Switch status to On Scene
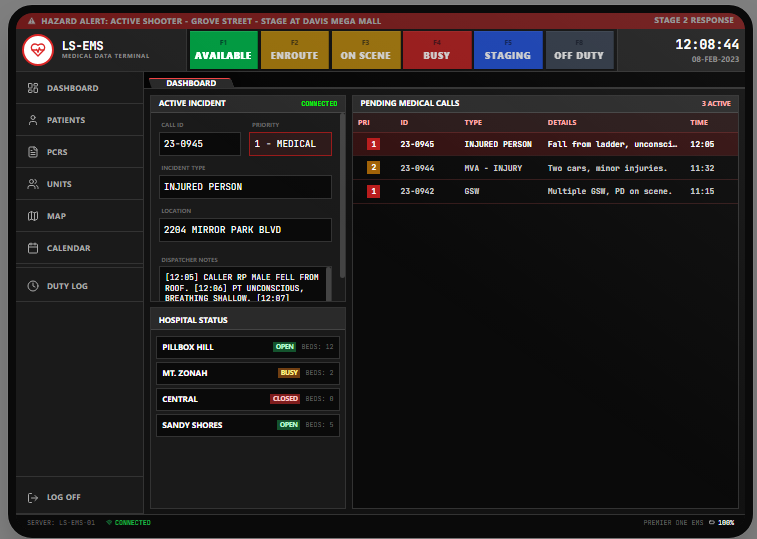 (x=366, y=50)
